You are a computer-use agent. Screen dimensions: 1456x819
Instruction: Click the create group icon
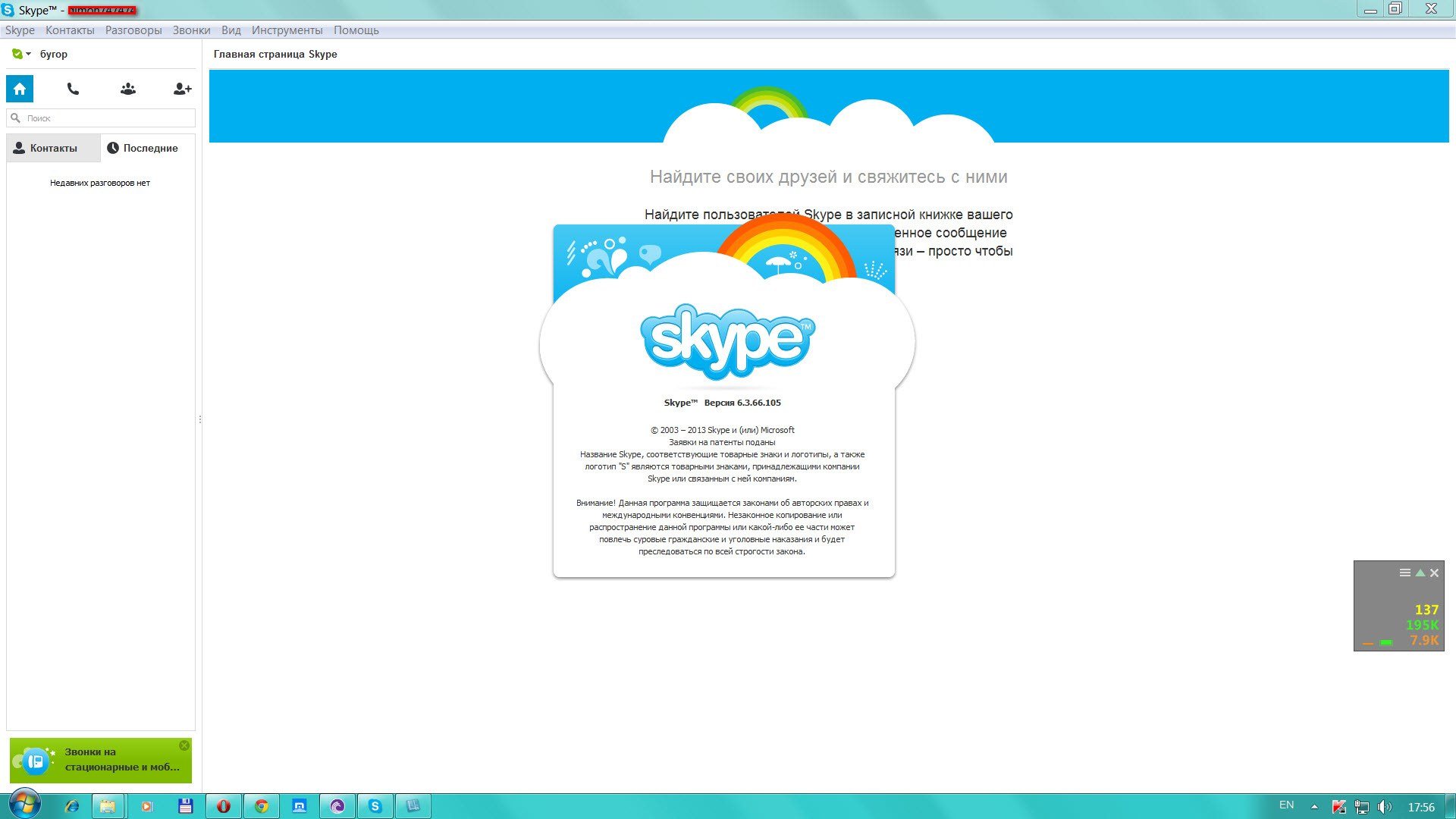pos(128,89)
